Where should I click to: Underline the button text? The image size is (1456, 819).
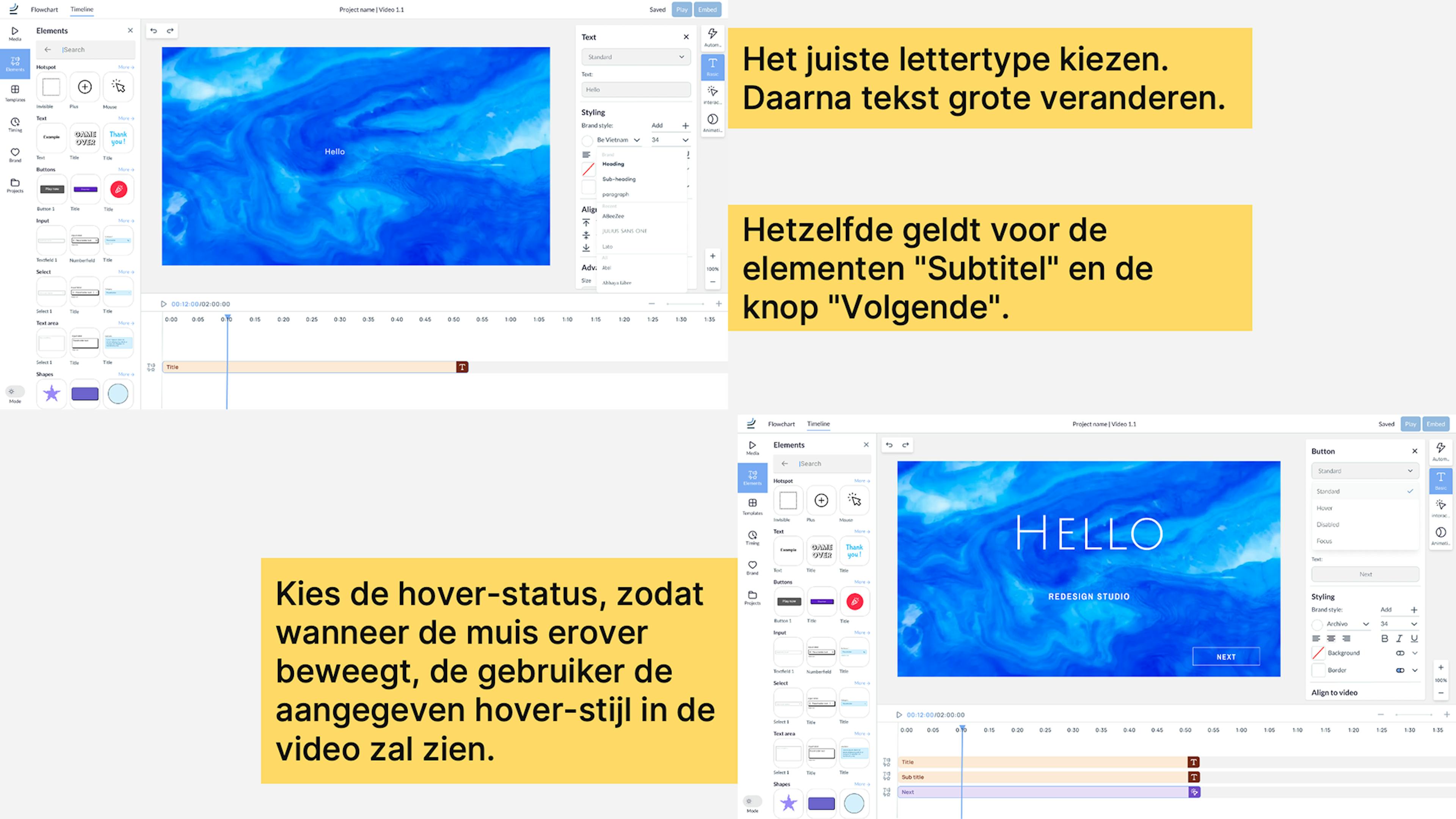tap(1414, 638)
